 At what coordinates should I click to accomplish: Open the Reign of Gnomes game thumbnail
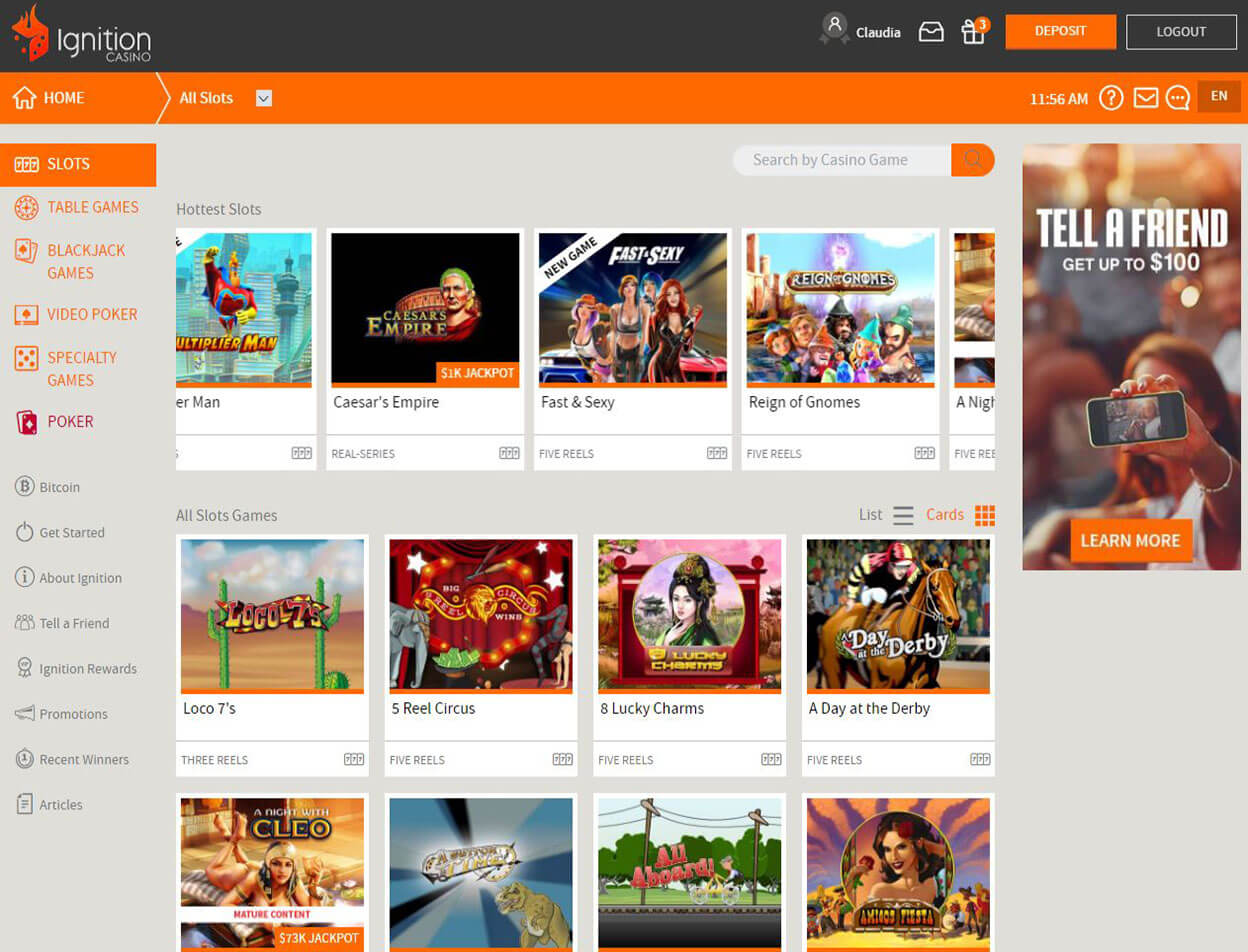tap(840, 308)
